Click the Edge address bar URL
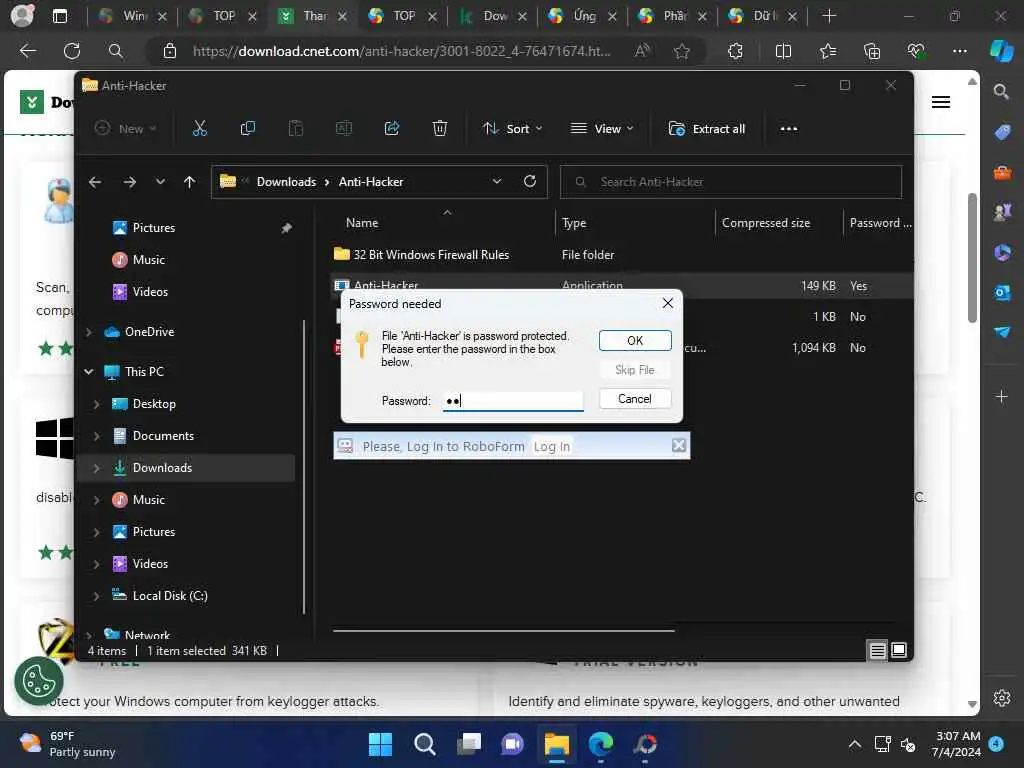The height and width of the screenshot is (768, 1024). [402, 51]
